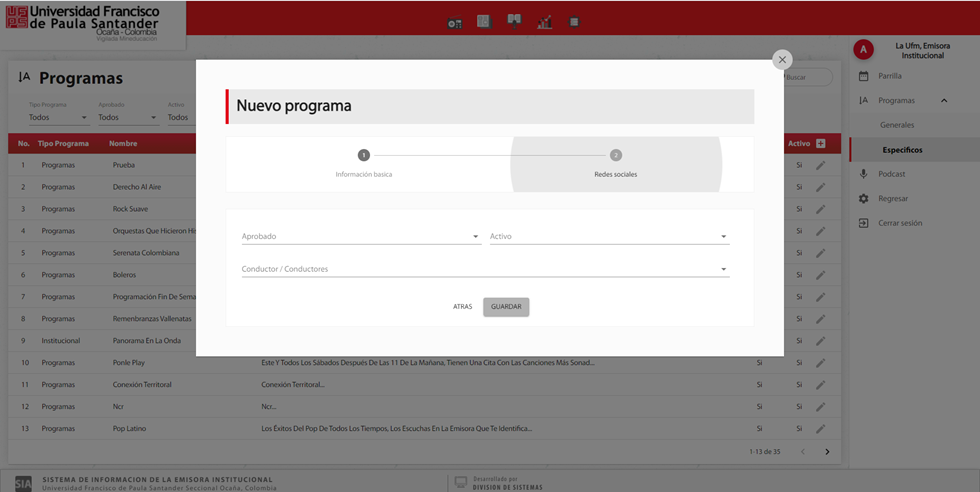Click the Cerrar sesión logout icon
Image resolution: width=980 pixels, height=492 pixels.
coord(864,223)
